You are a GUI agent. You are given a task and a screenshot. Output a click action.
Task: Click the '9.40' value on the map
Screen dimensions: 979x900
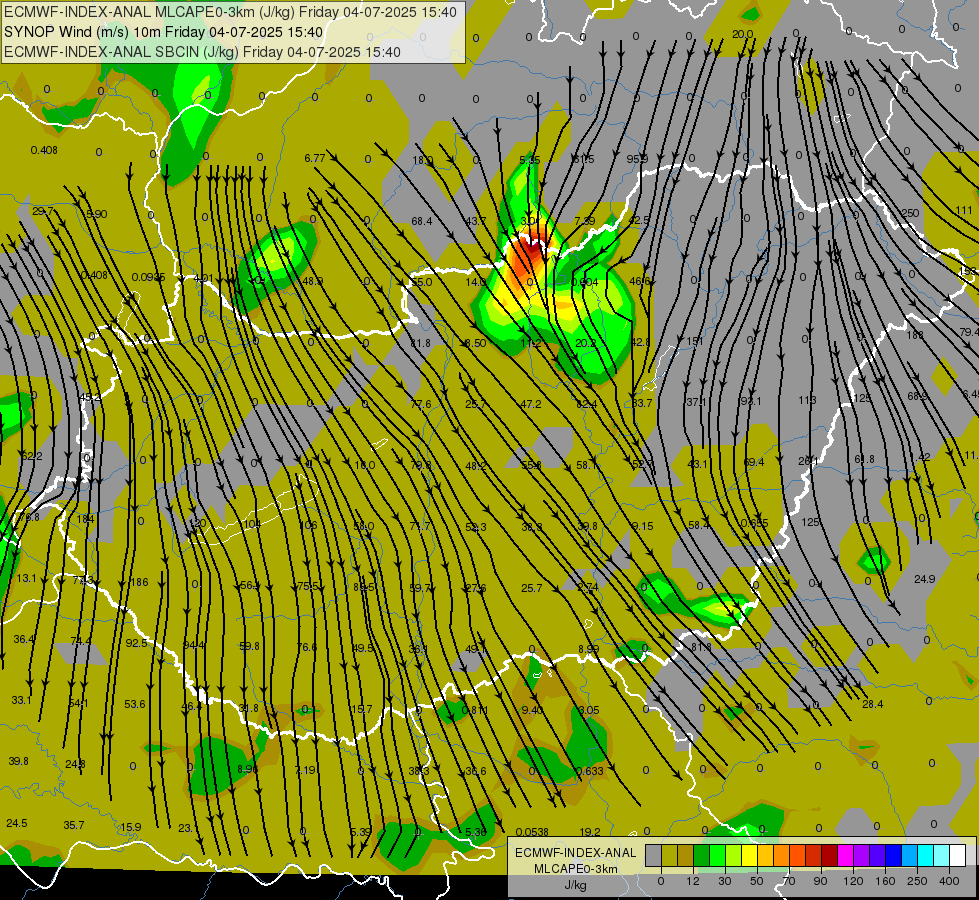pos(532,710)
